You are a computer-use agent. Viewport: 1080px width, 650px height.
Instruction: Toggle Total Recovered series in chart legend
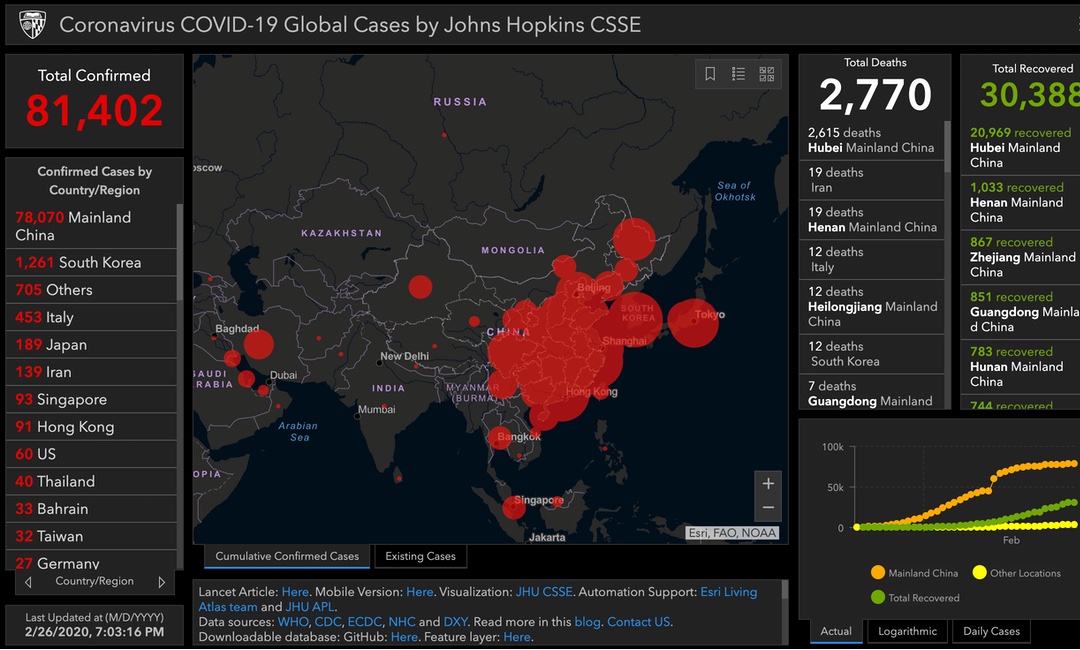pyautogui.click(x=915, y=598)
